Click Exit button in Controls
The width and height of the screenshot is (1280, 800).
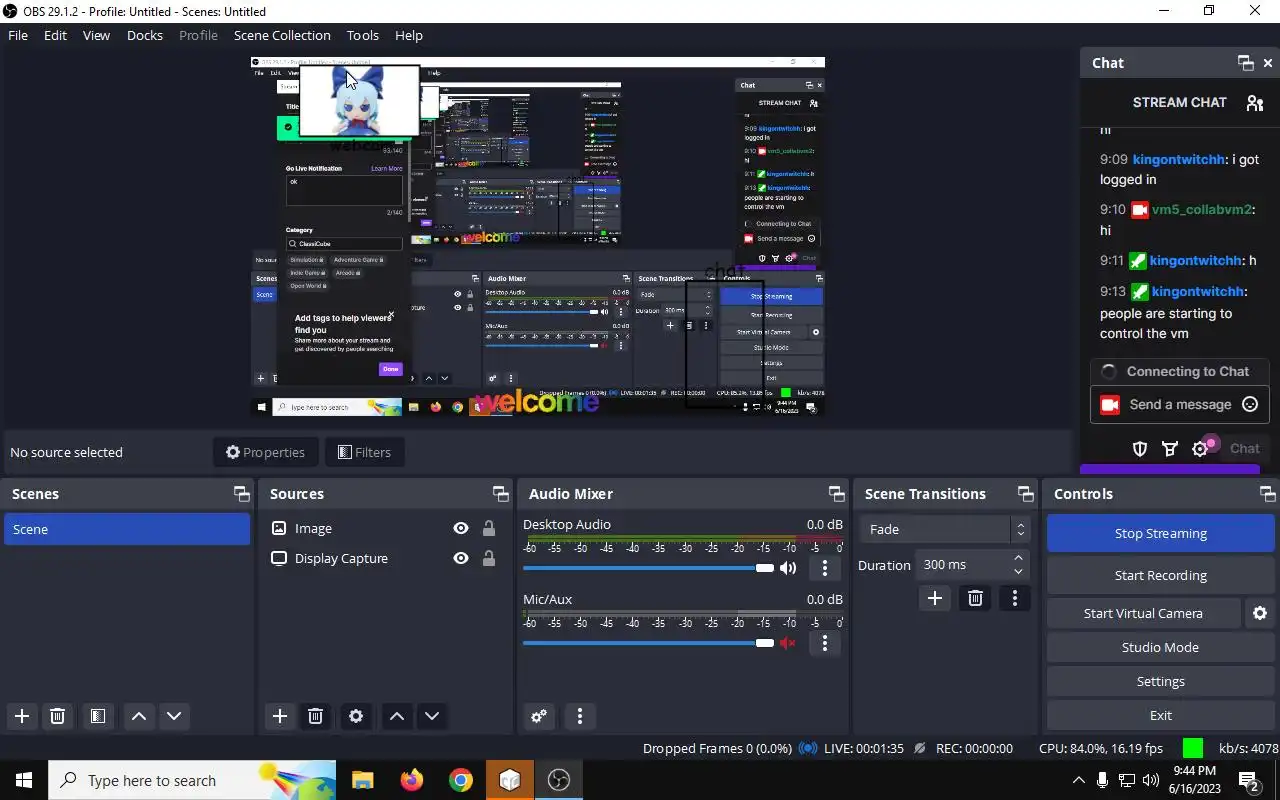coord(1160,715)
